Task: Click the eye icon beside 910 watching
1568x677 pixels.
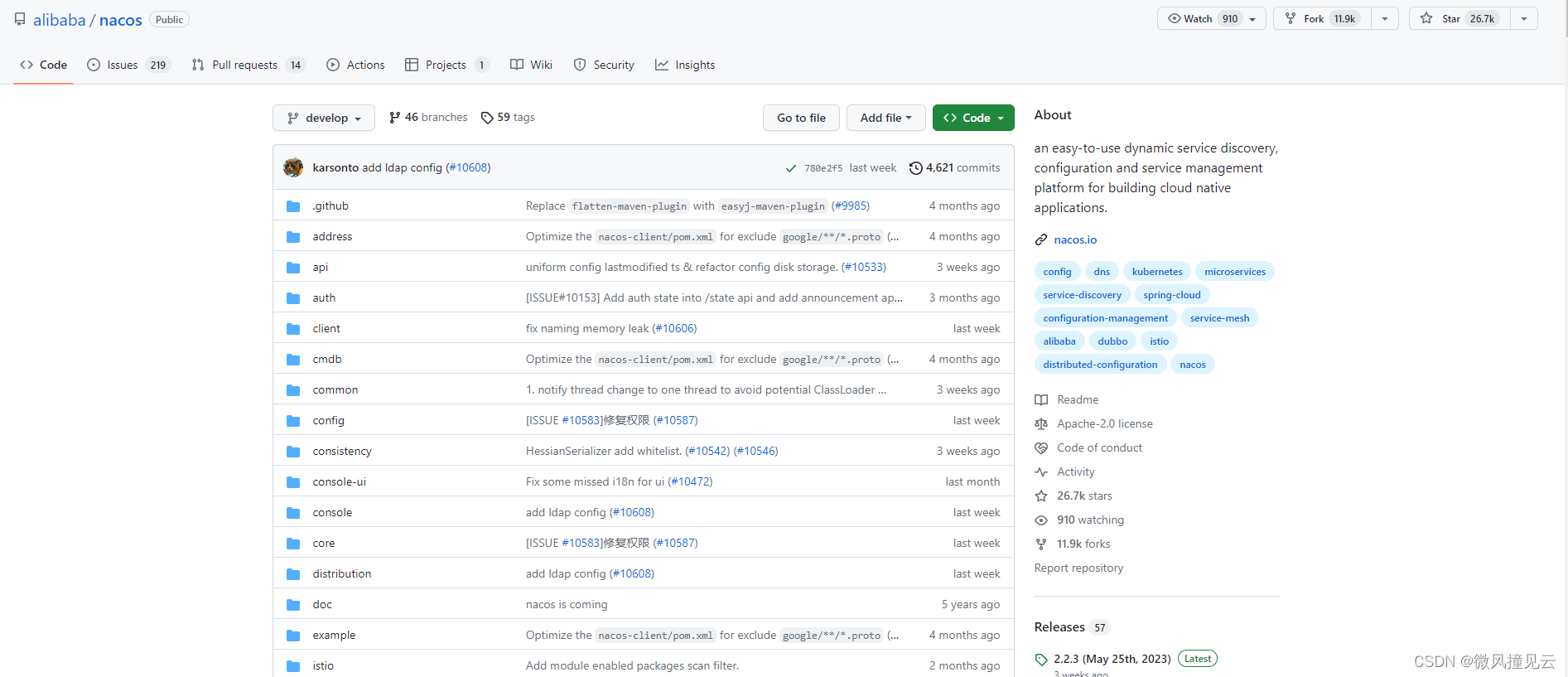Action: 1041,520
